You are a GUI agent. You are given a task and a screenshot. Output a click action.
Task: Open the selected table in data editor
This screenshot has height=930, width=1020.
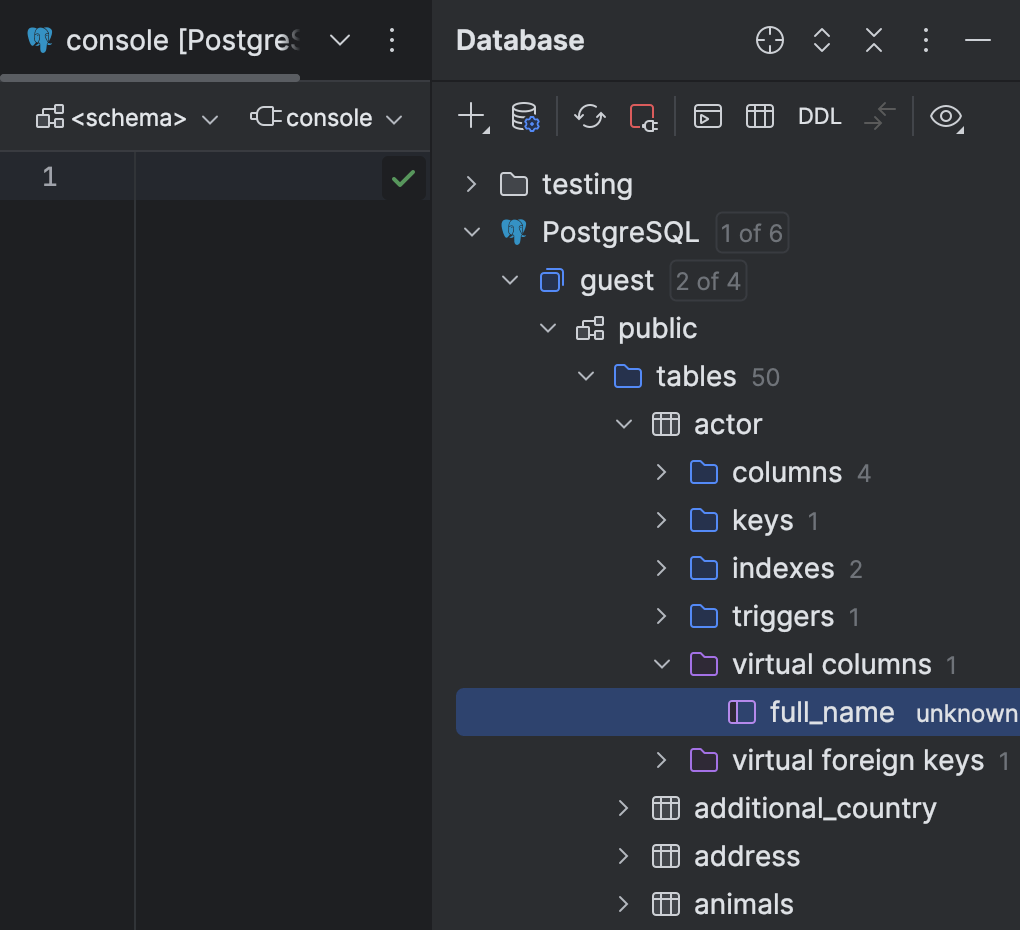coord(759,116)
